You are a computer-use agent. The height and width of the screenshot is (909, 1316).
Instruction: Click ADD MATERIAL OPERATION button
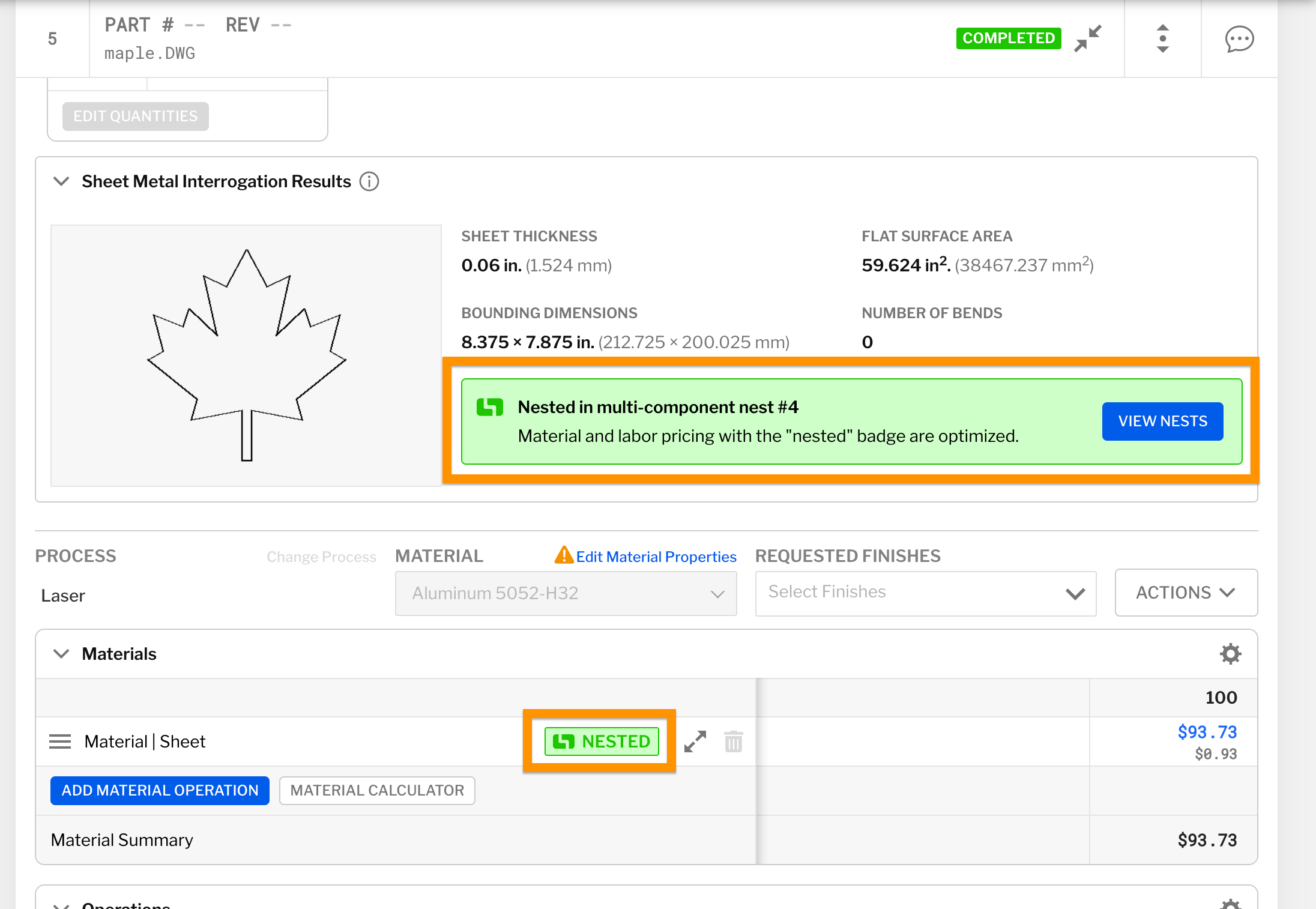[160, 790]
